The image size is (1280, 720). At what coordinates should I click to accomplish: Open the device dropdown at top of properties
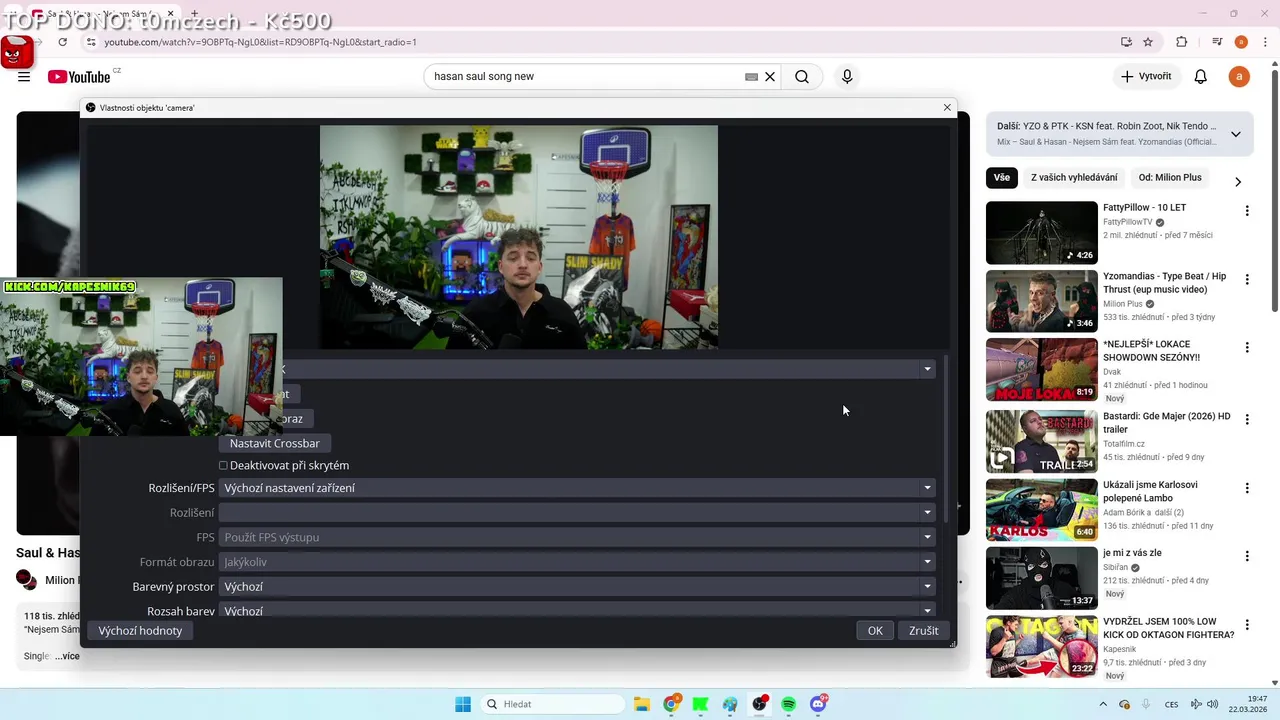pos(609,369)
